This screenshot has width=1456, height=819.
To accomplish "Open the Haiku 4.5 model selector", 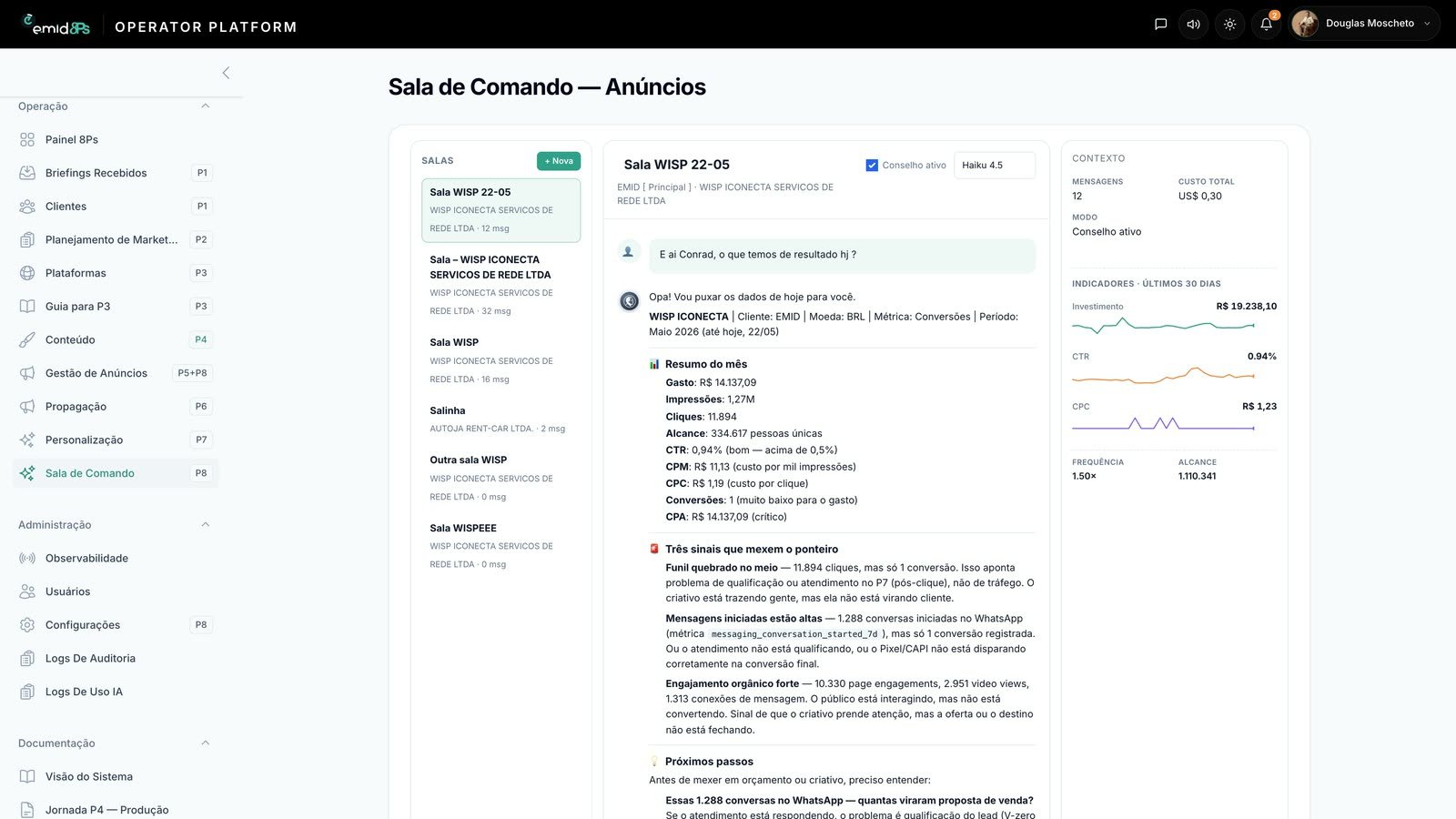I will click(995, 166).
